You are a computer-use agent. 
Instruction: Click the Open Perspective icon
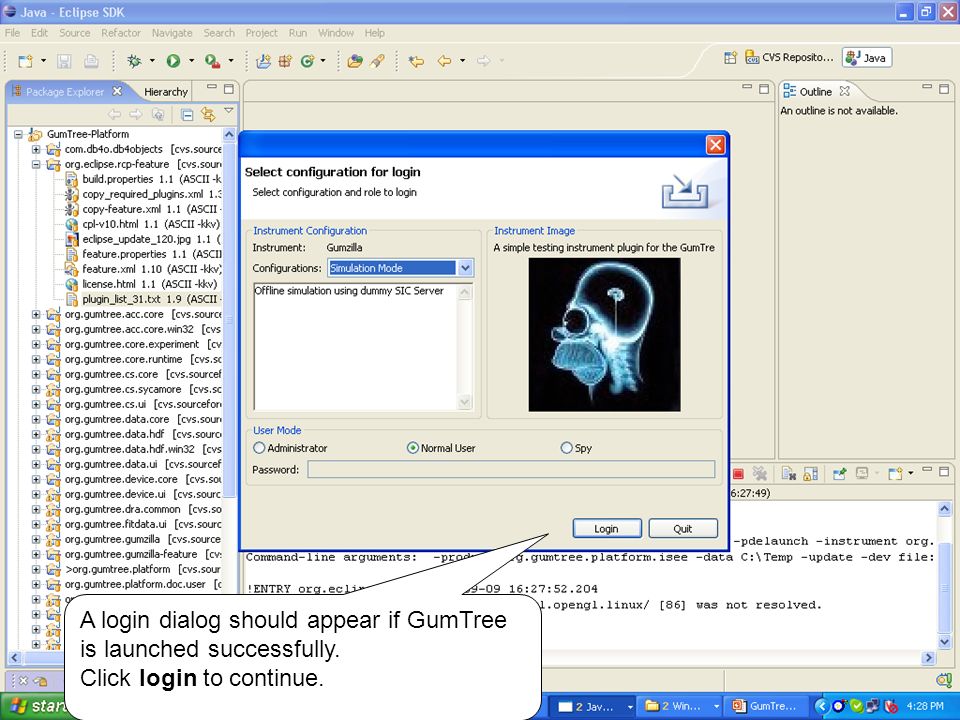pos(730,58)
